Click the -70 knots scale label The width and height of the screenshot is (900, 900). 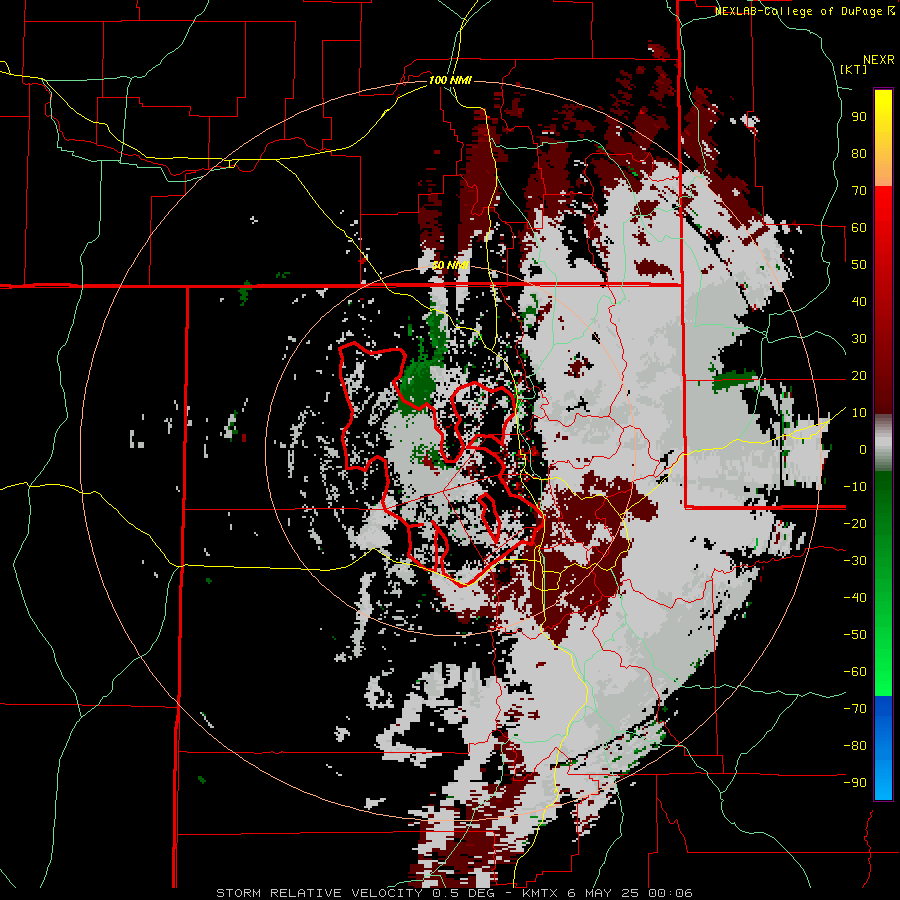tap(855, 708)
